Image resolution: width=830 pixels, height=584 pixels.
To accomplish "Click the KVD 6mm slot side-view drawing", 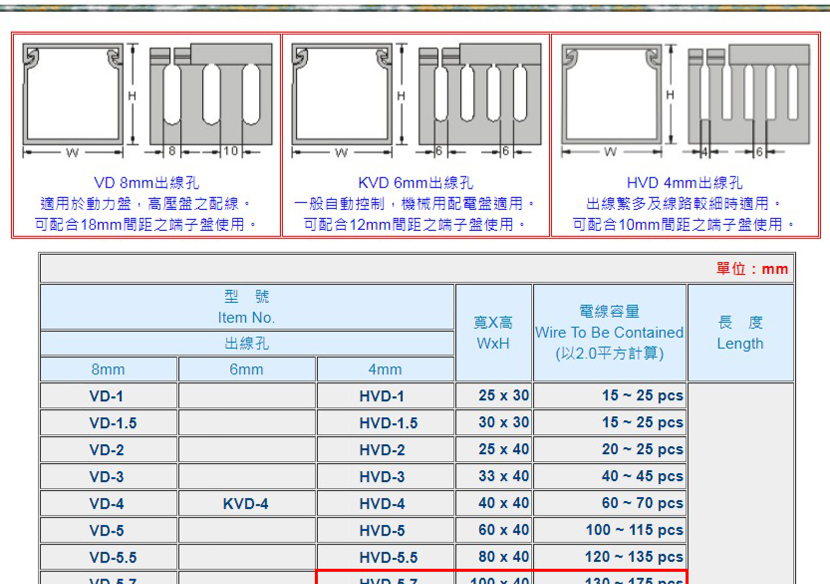I will tap(480, 95).
